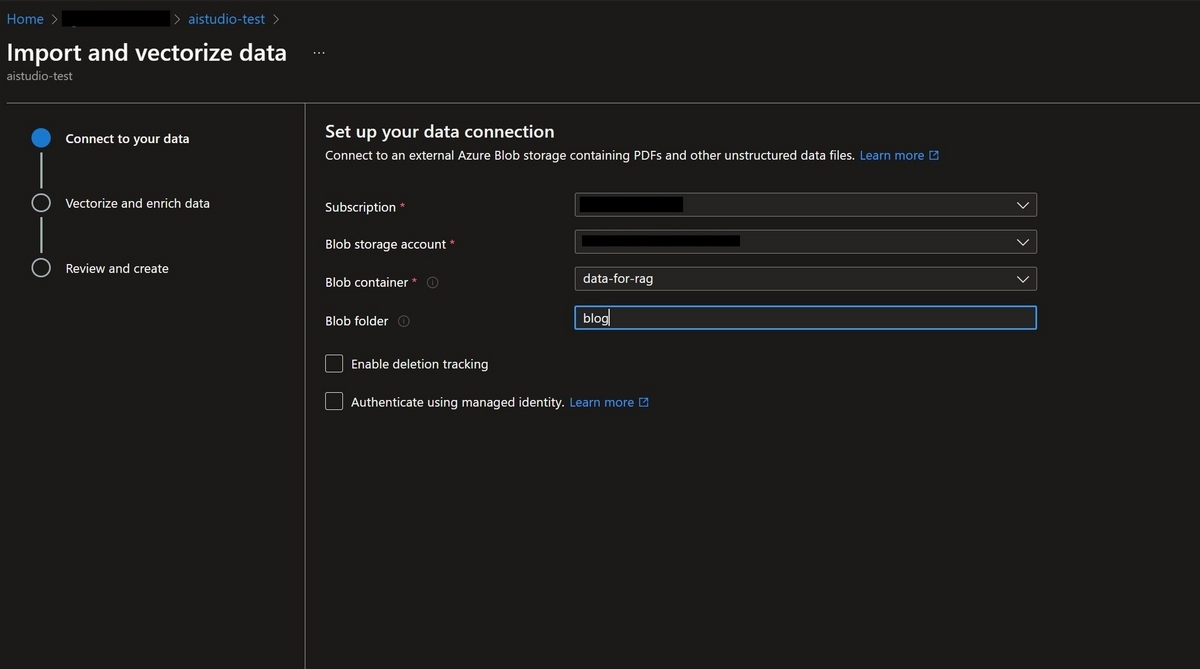Open the aistudio-test breadcrumb link
The width and height of the screenshot is (1200, 669).
coord(227,19)
